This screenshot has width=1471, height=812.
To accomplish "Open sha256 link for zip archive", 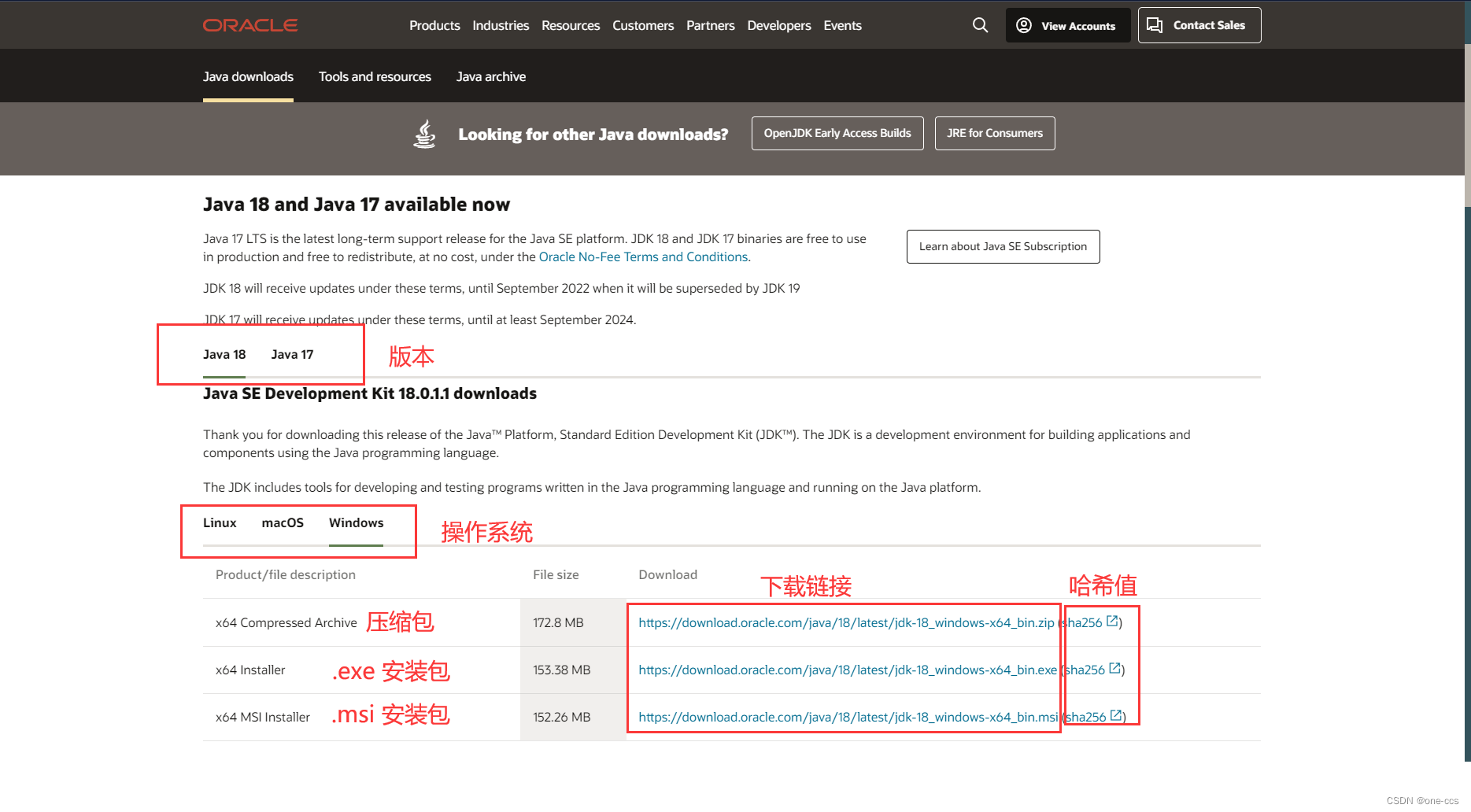I will click(x=1083, y=622).
